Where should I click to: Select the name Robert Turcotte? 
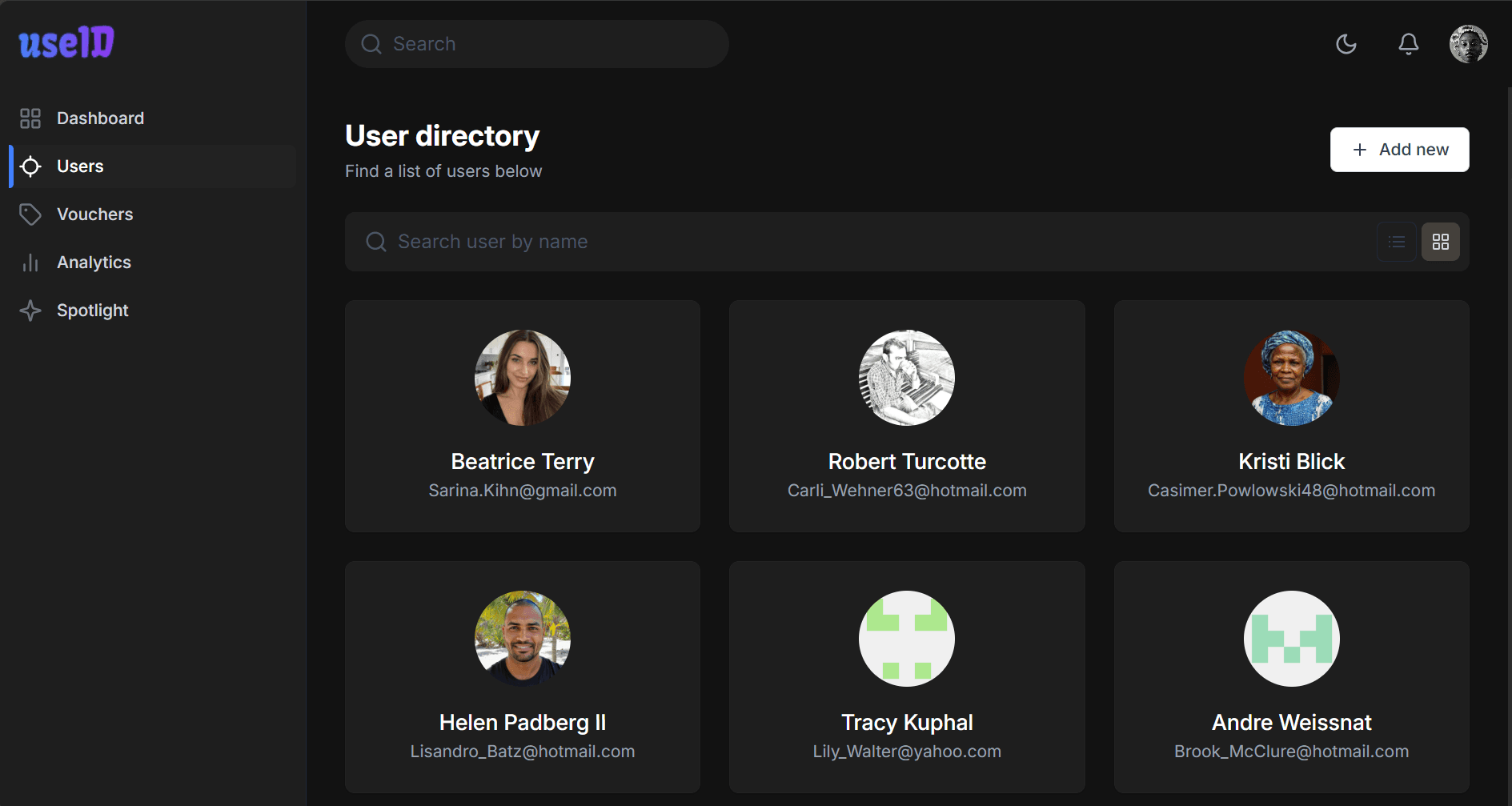click(x=907, y=462)
